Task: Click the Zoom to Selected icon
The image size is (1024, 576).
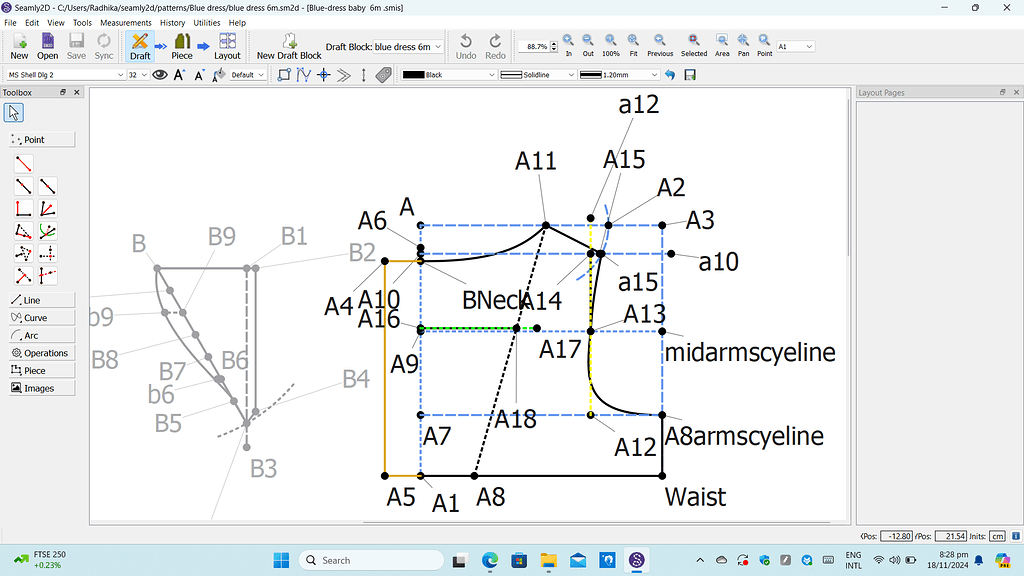Action: [x=694, y=40]
